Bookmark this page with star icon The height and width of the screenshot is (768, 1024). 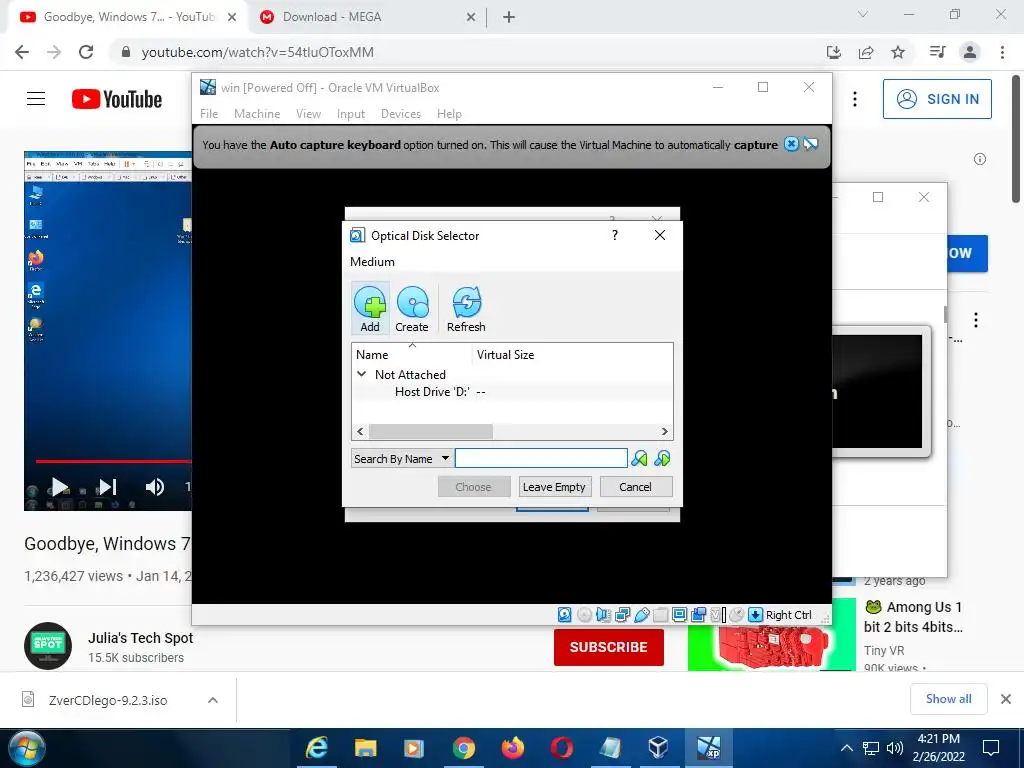(x=898, y=52)
